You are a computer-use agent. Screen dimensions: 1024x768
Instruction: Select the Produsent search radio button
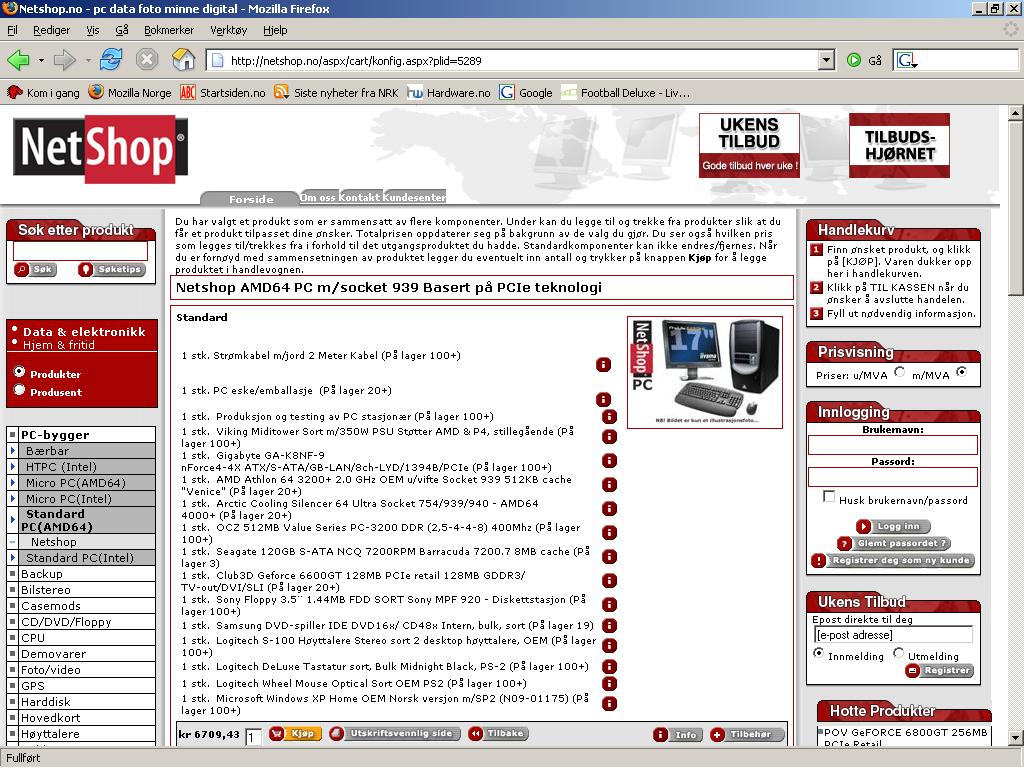[x=20, y=390]
